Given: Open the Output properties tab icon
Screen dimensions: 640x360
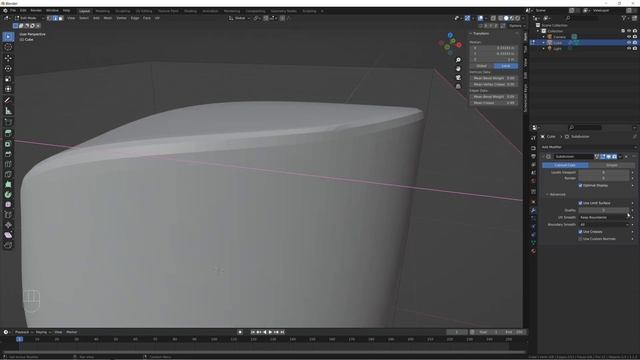Looking at the screenshot, I should pos(533,156).
